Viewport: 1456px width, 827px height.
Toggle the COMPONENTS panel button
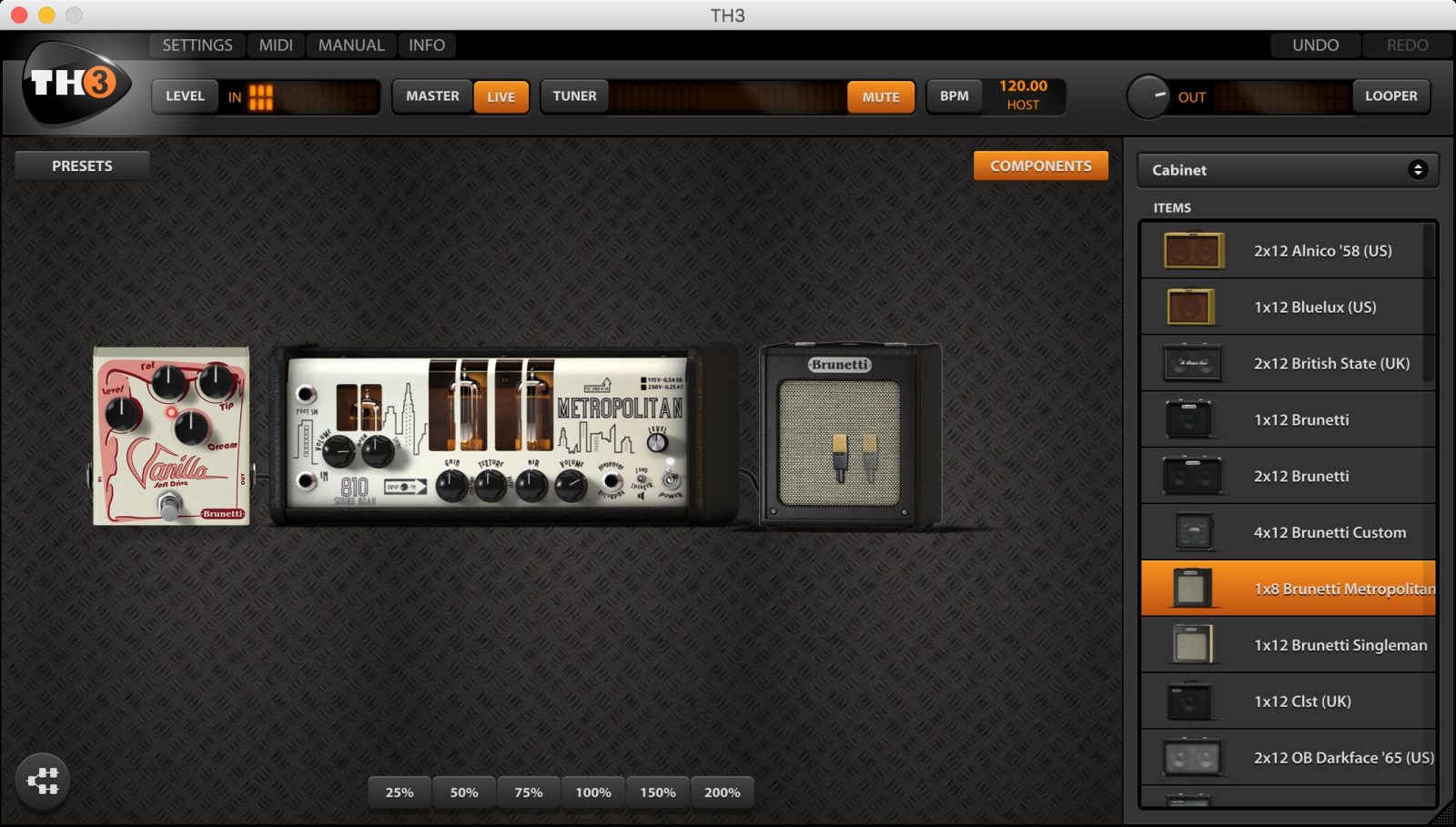[x=1041, y=166]
